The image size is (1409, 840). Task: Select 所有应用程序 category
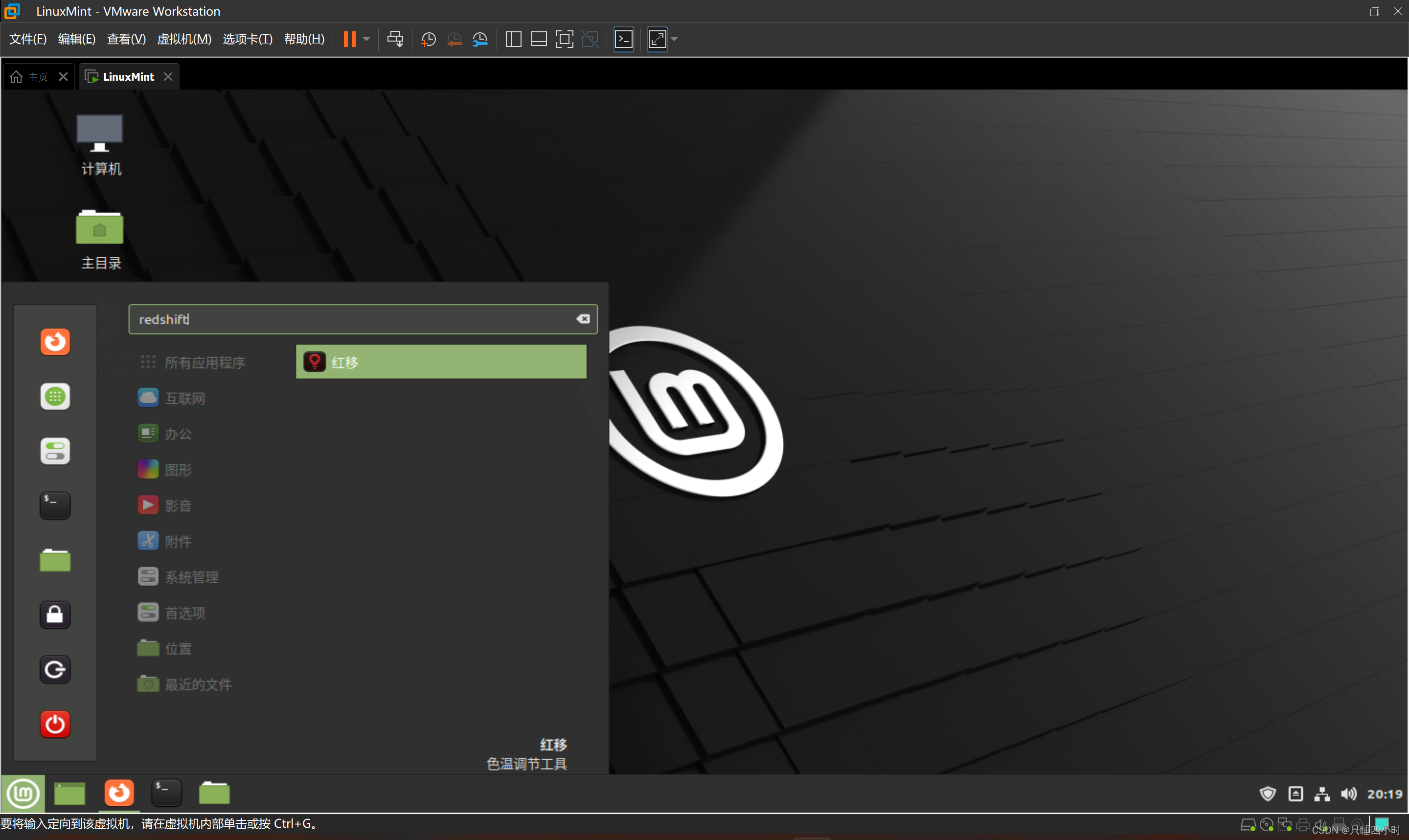coord(192,362)
